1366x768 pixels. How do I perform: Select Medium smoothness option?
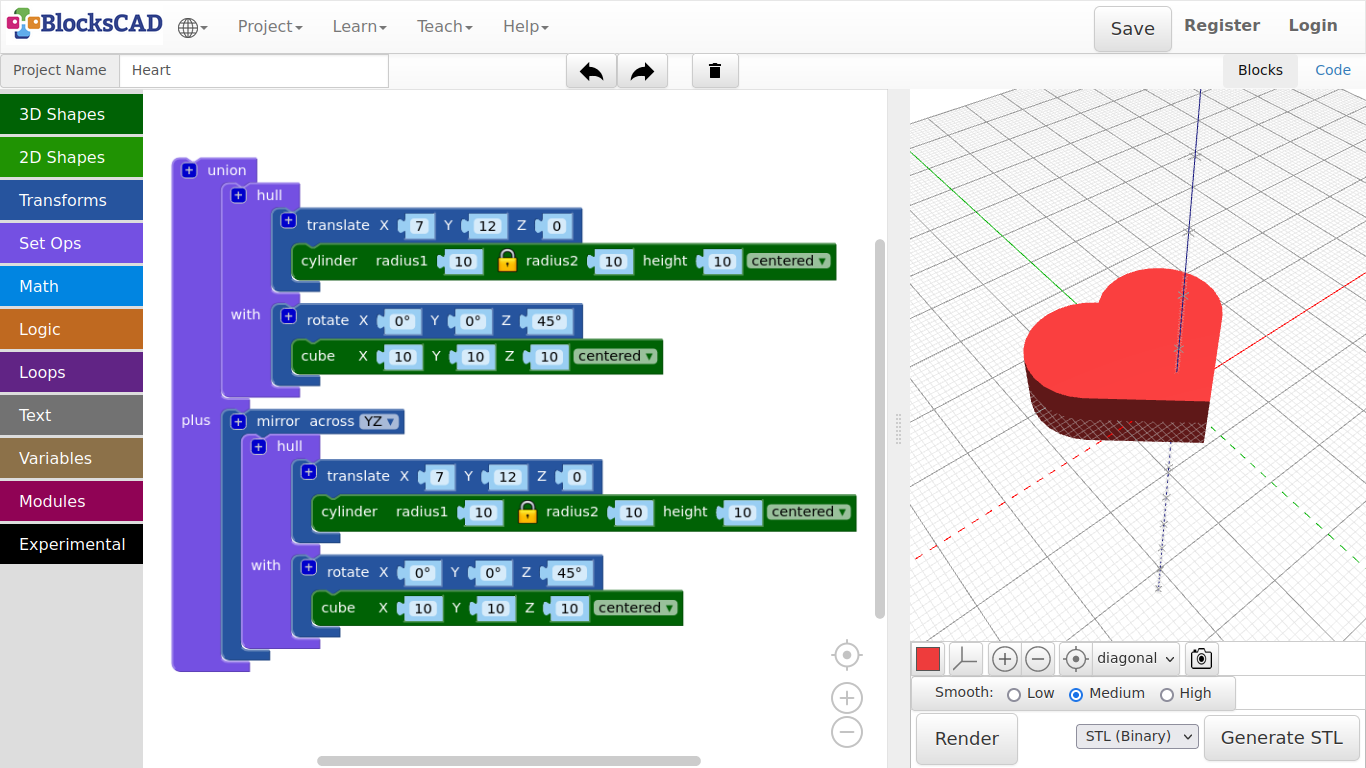(x=1076, y=694)
